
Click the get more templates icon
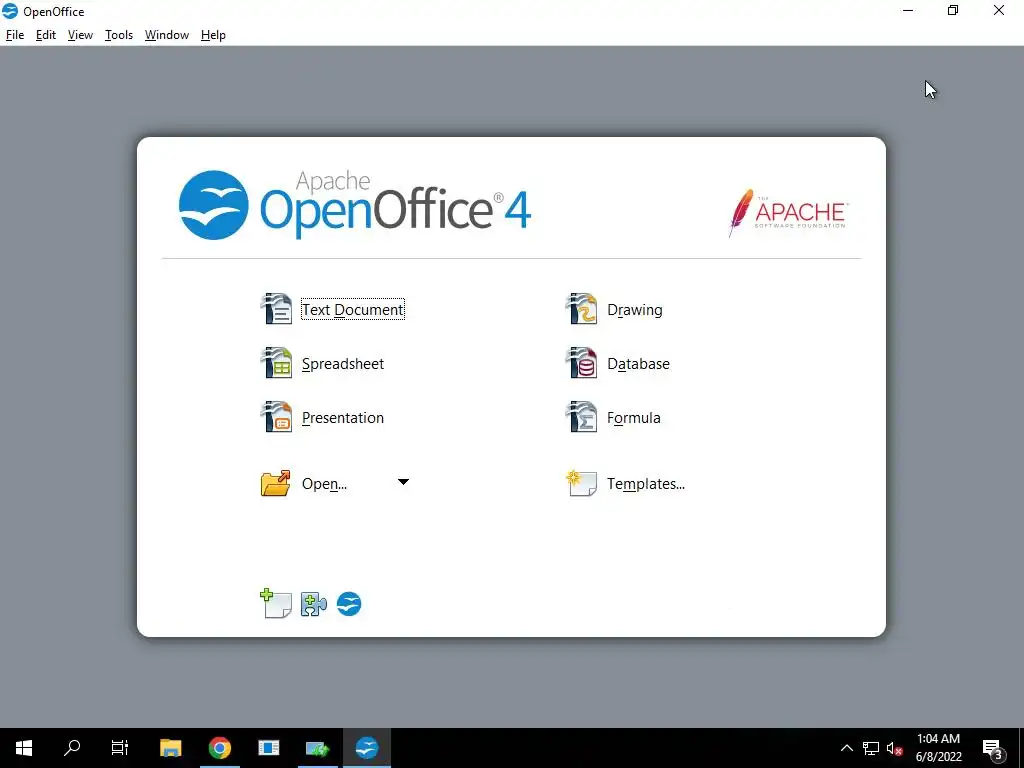276,603
